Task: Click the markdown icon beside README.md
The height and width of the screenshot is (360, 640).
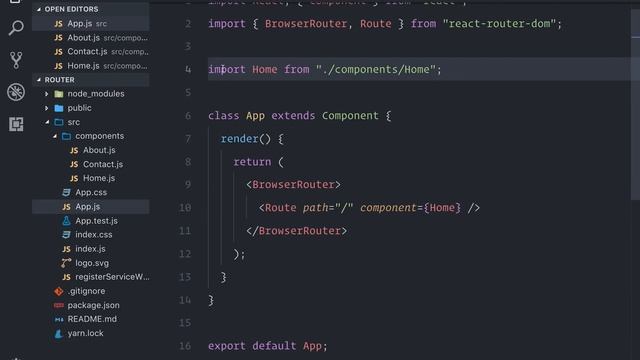Action: click(59, 320)
